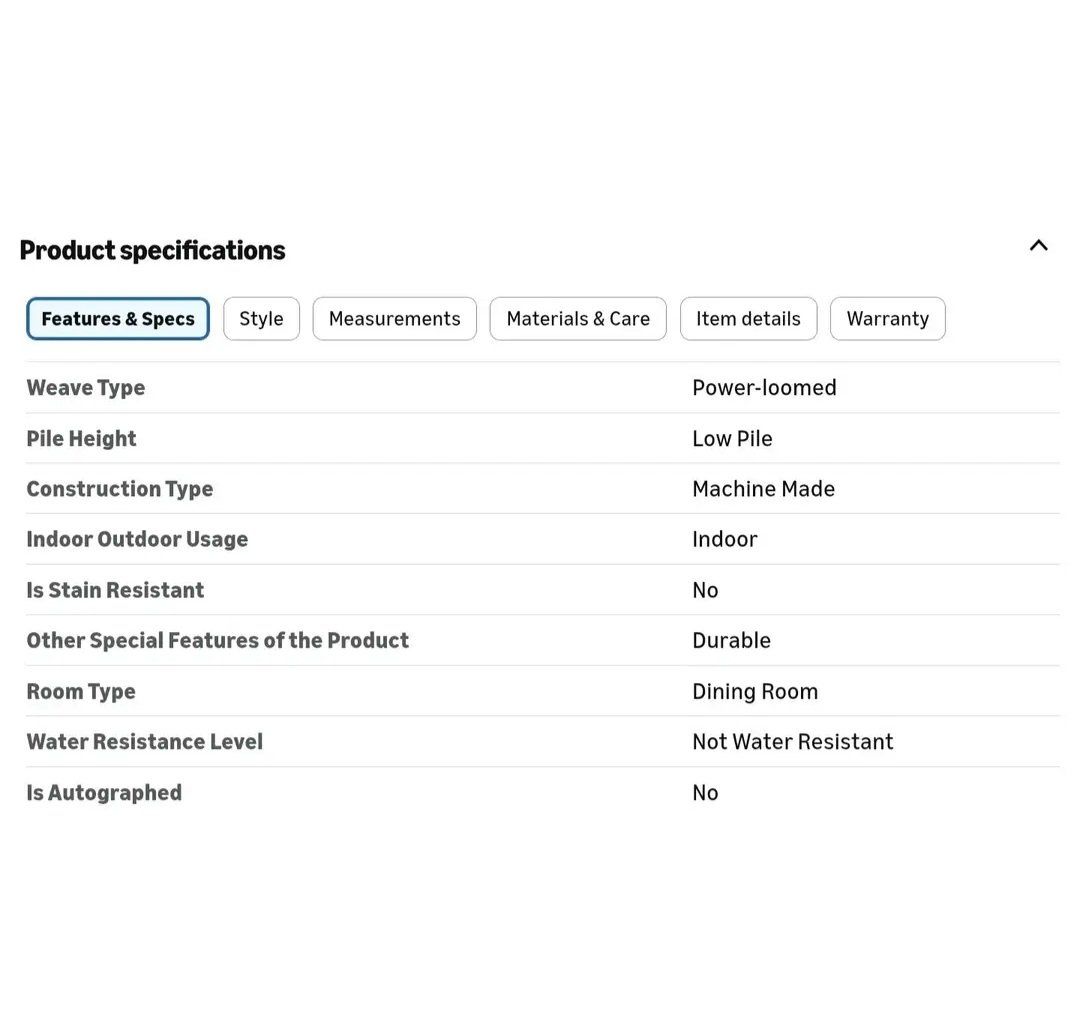The image size is (1080, 1010).
Task: Show the Warranty tab
Action: tap(887, 319)
